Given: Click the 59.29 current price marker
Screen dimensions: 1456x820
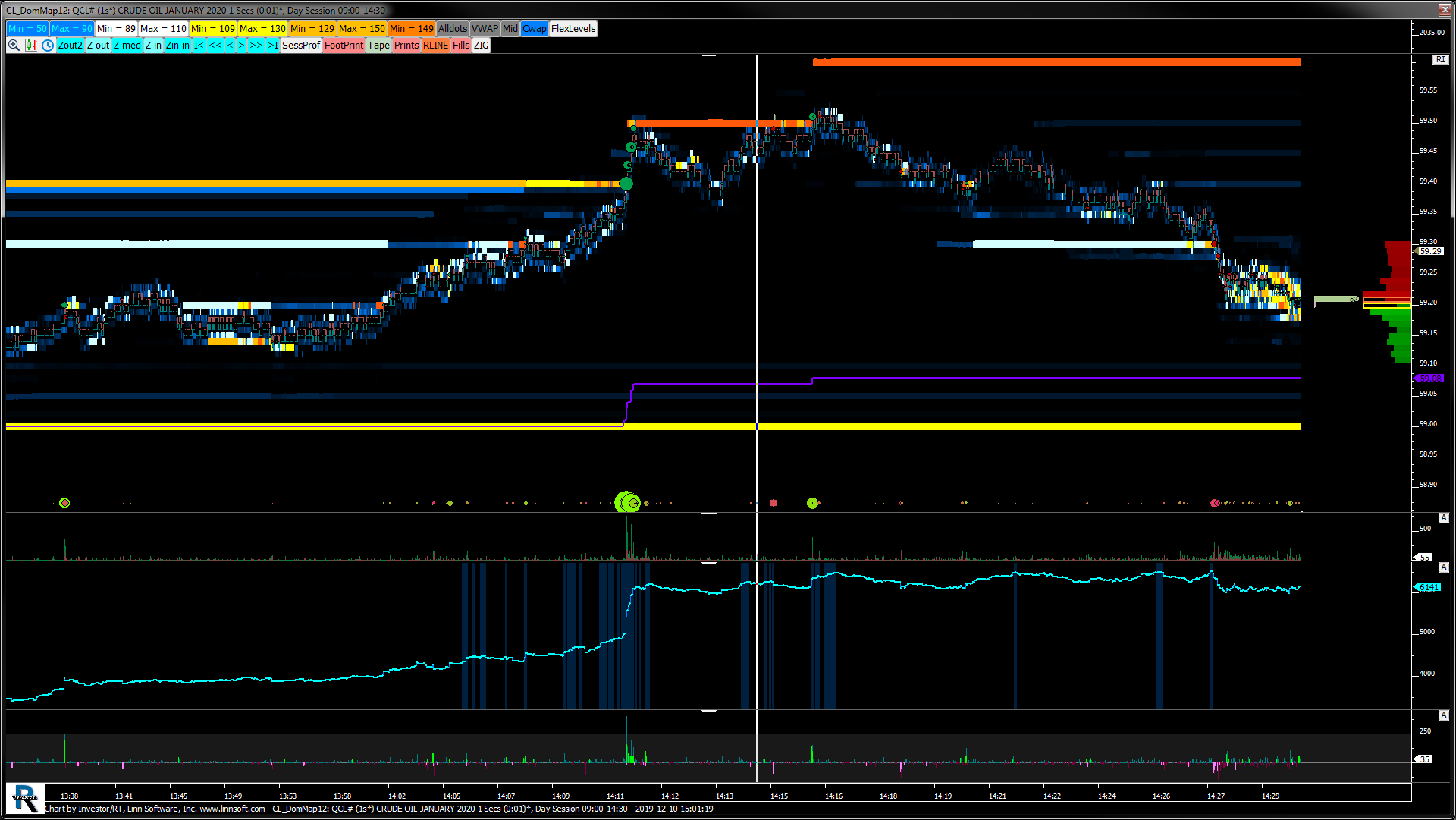Looking at the screenshot, I should pyautogui.click(x=1430, y=251).
